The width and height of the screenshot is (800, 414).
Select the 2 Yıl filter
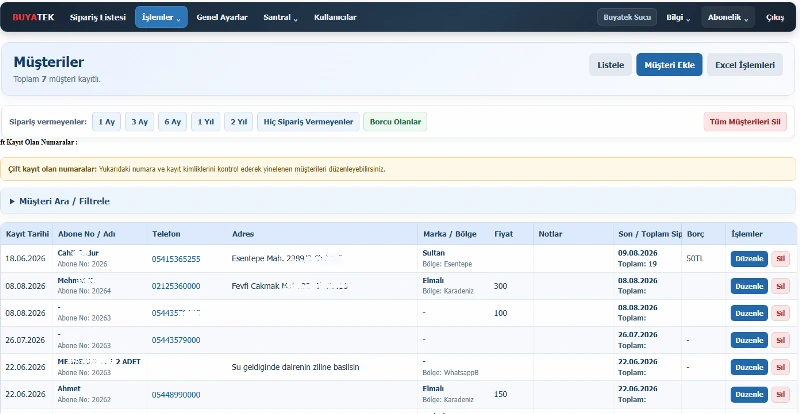pos(239,122)
